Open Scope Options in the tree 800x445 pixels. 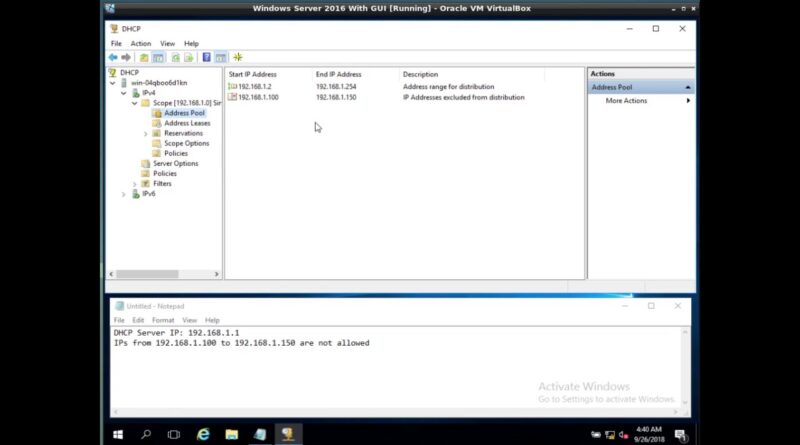pos(186,143)
